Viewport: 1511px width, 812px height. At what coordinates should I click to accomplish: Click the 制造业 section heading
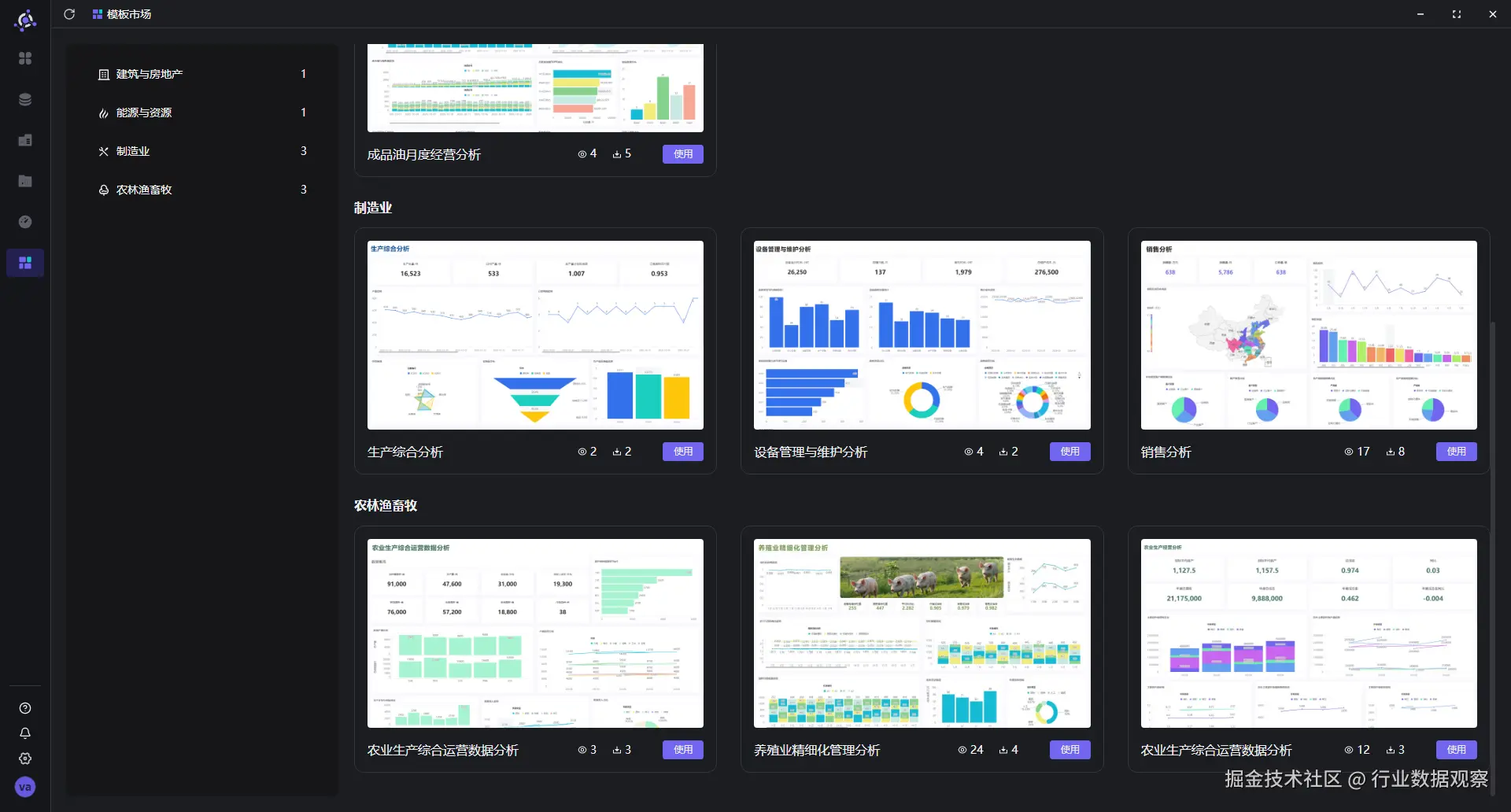point(373,208)
